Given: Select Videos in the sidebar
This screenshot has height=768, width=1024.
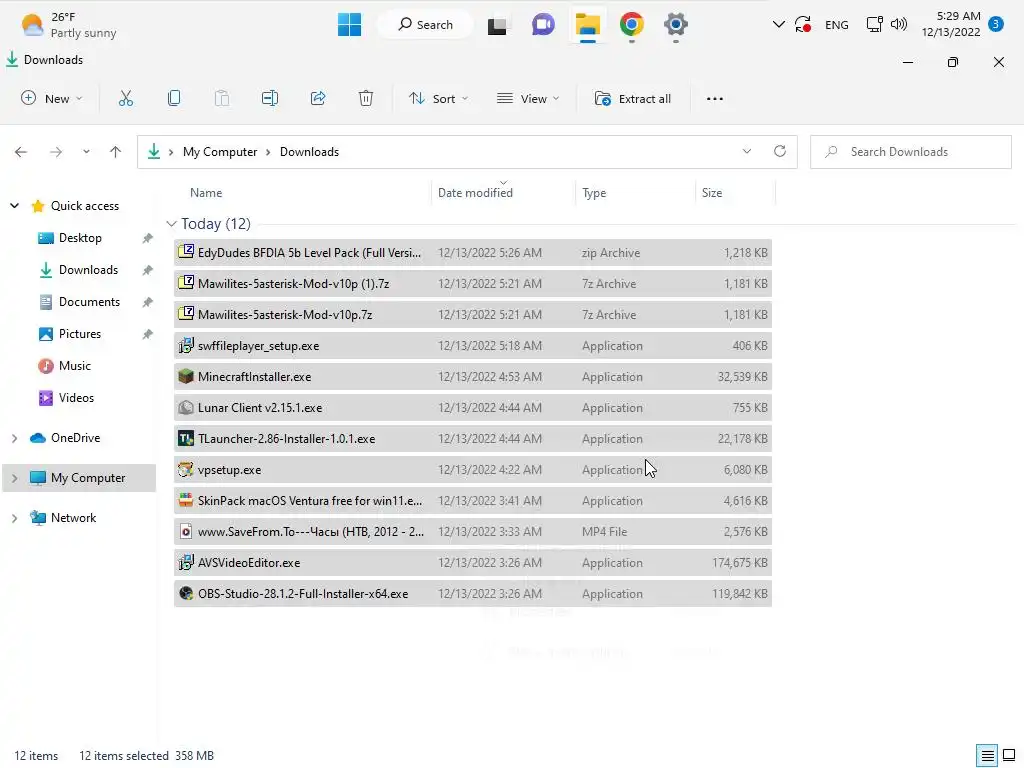Looking at the screenshot, I should point(76,398).
